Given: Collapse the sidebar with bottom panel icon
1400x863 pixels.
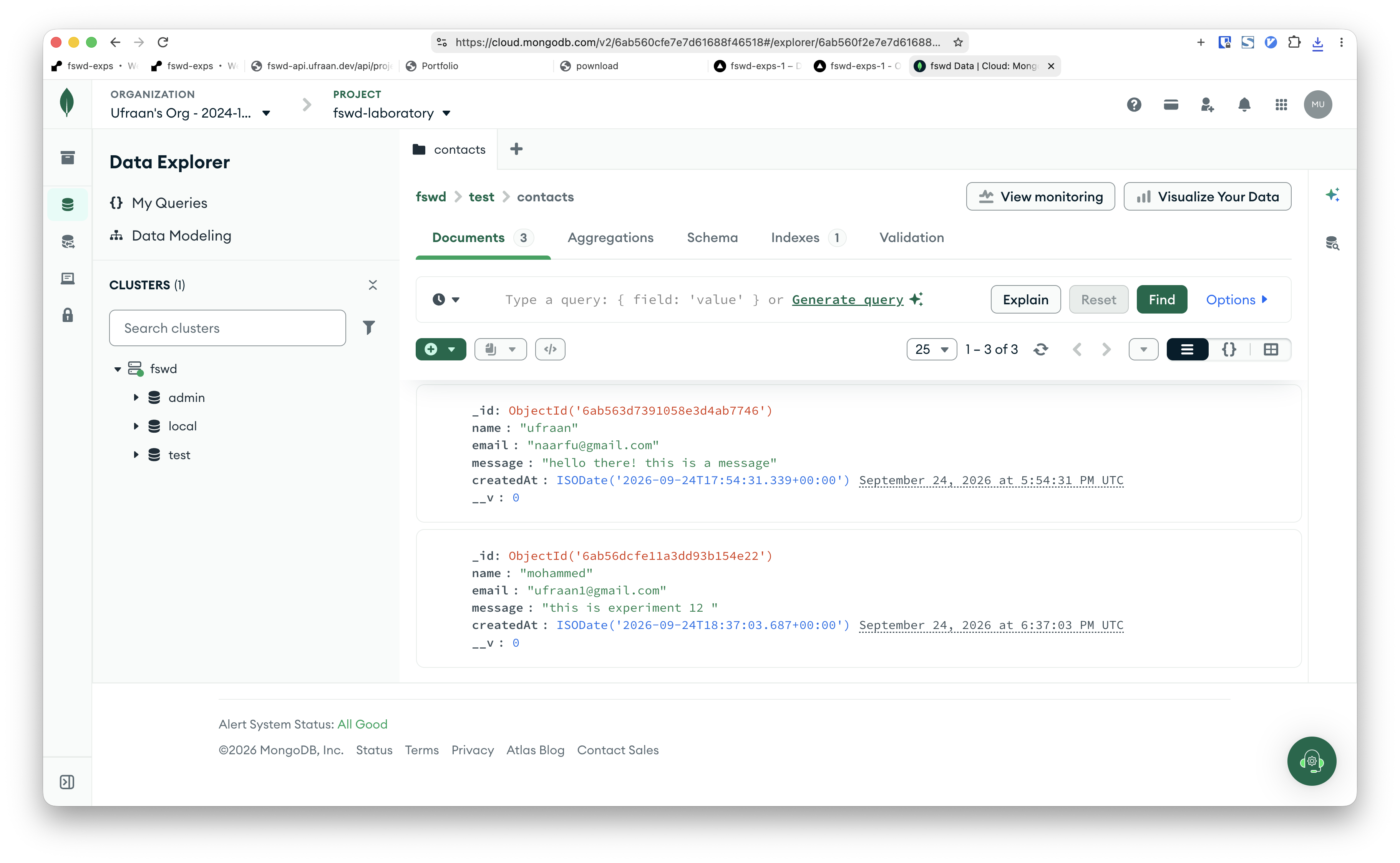Looking at the screenshot, I should 67,782.
